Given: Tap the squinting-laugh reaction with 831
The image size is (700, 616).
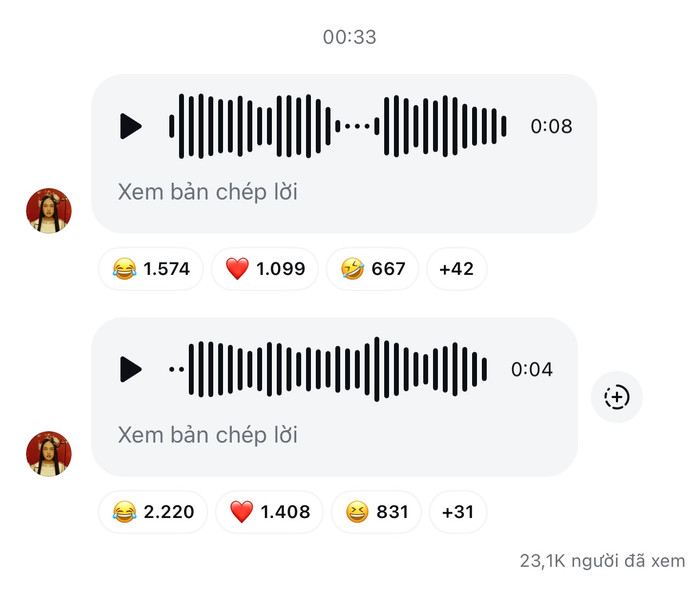Looking at the screenshot, I should [x=376, y=512].
